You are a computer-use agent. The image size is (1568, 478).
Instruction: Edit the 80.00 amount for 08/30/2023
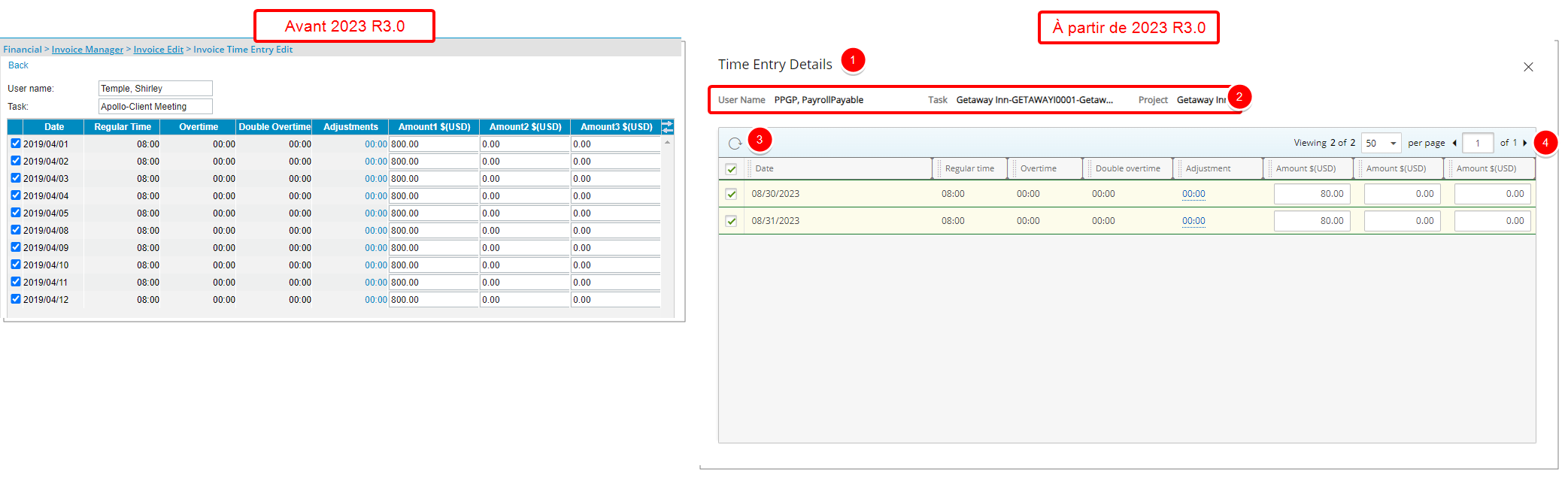[x=1312, y=194]
